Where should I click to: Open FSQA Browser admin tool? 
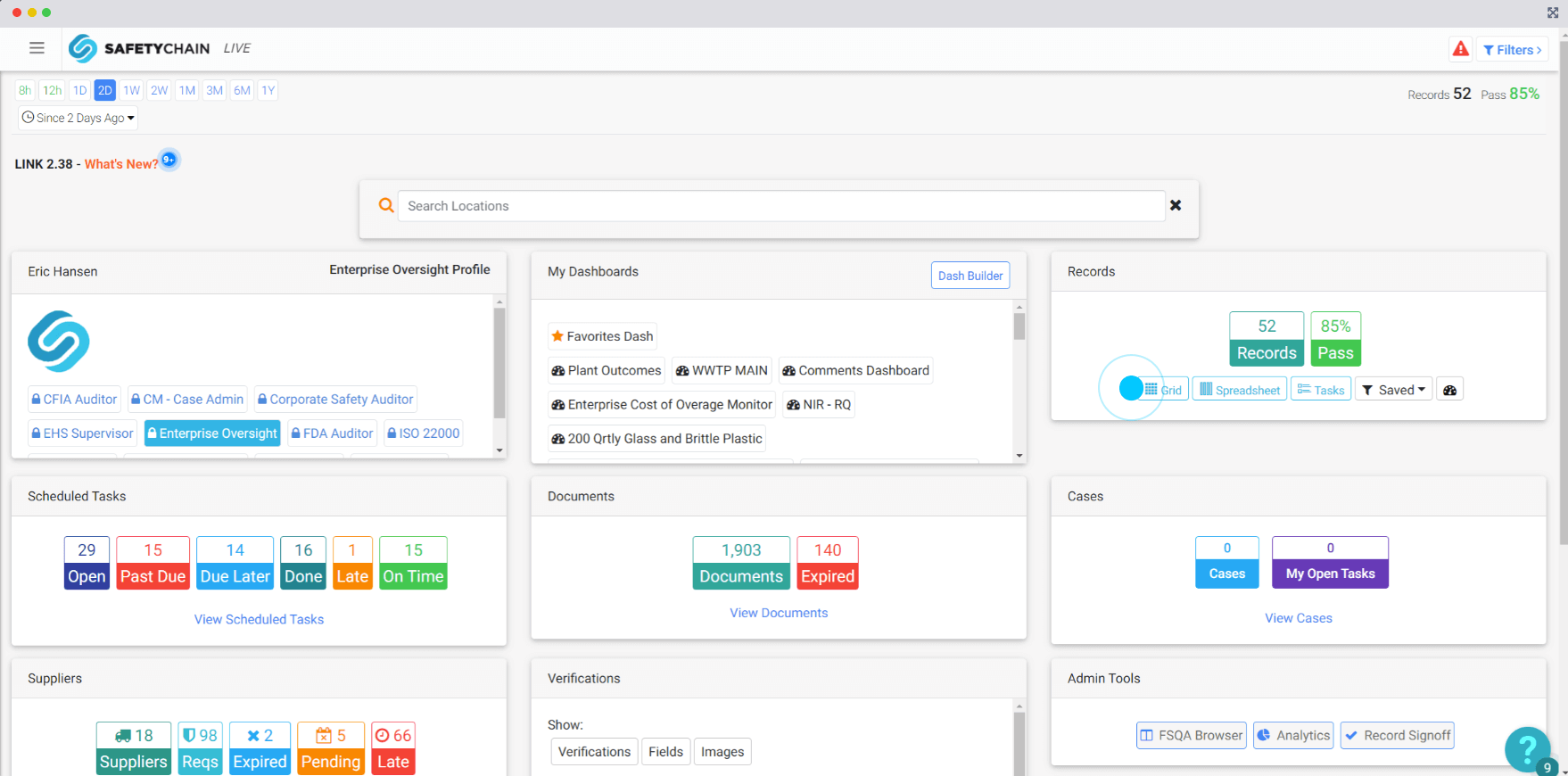1192,735
